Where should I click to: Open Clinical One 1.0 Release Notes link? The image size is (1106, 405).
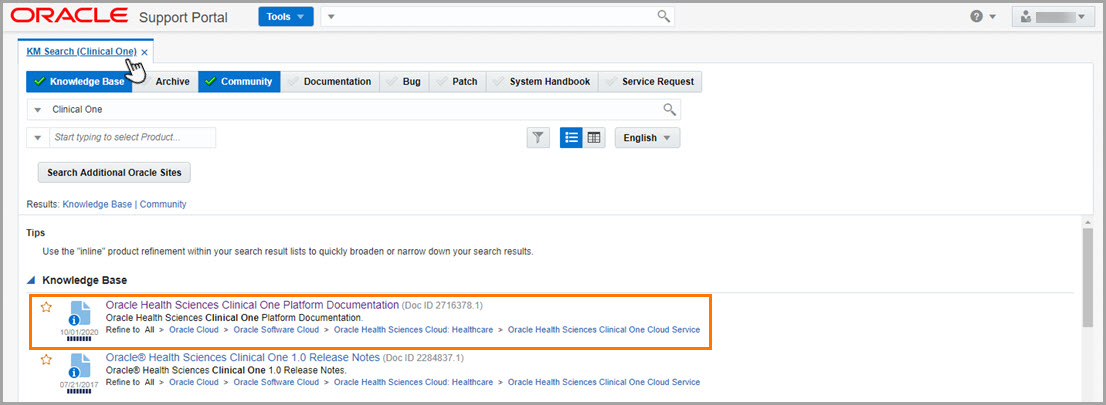point(243,357)
